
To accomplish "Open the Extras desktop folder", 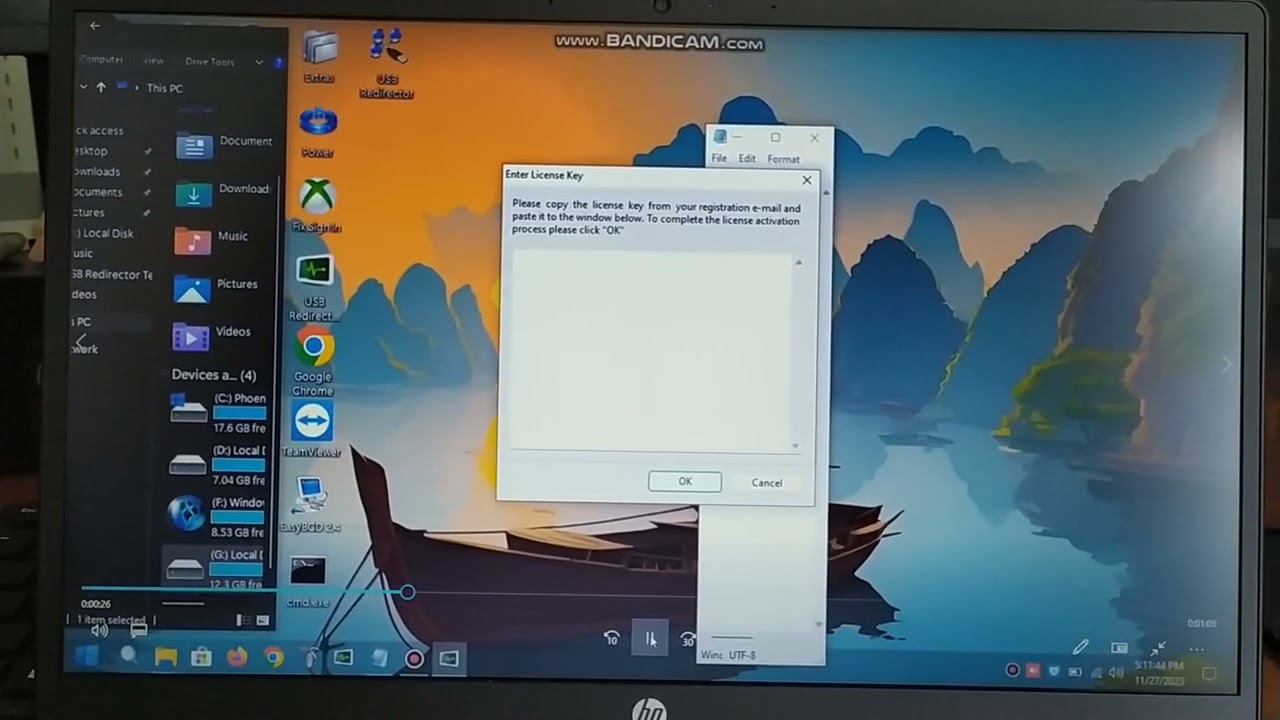I will pos(319,57).
